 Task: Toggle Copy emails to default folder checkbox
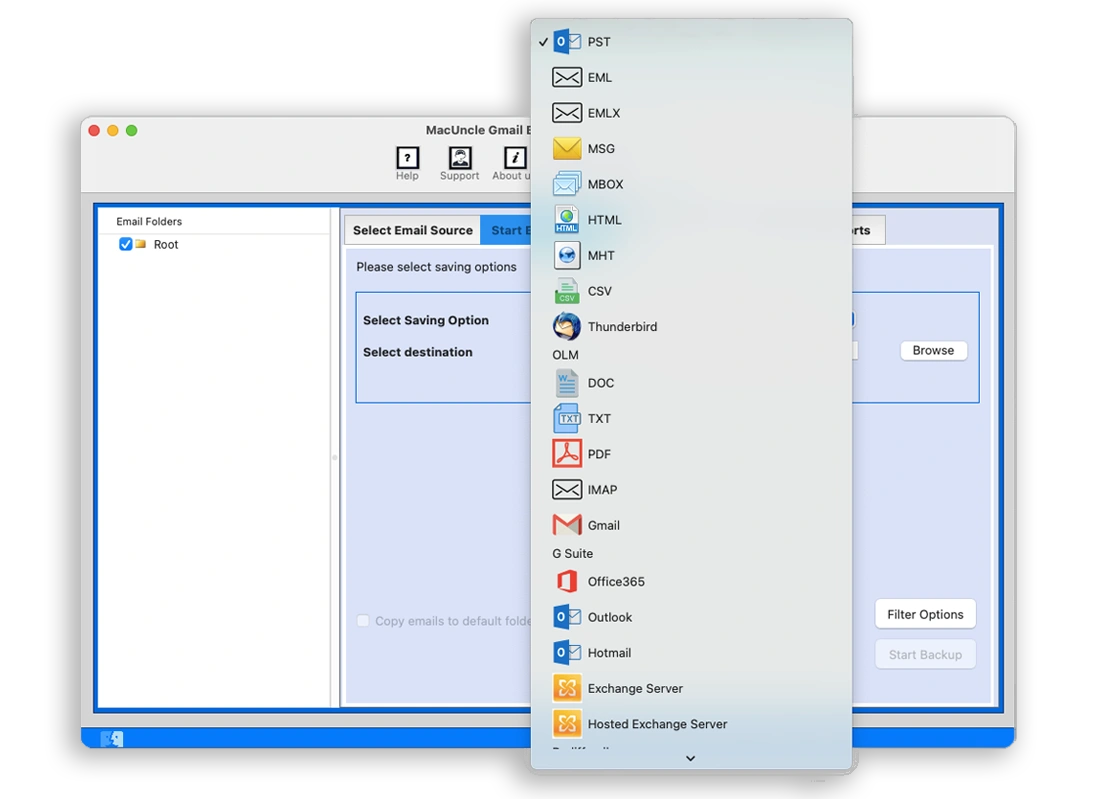363,621
